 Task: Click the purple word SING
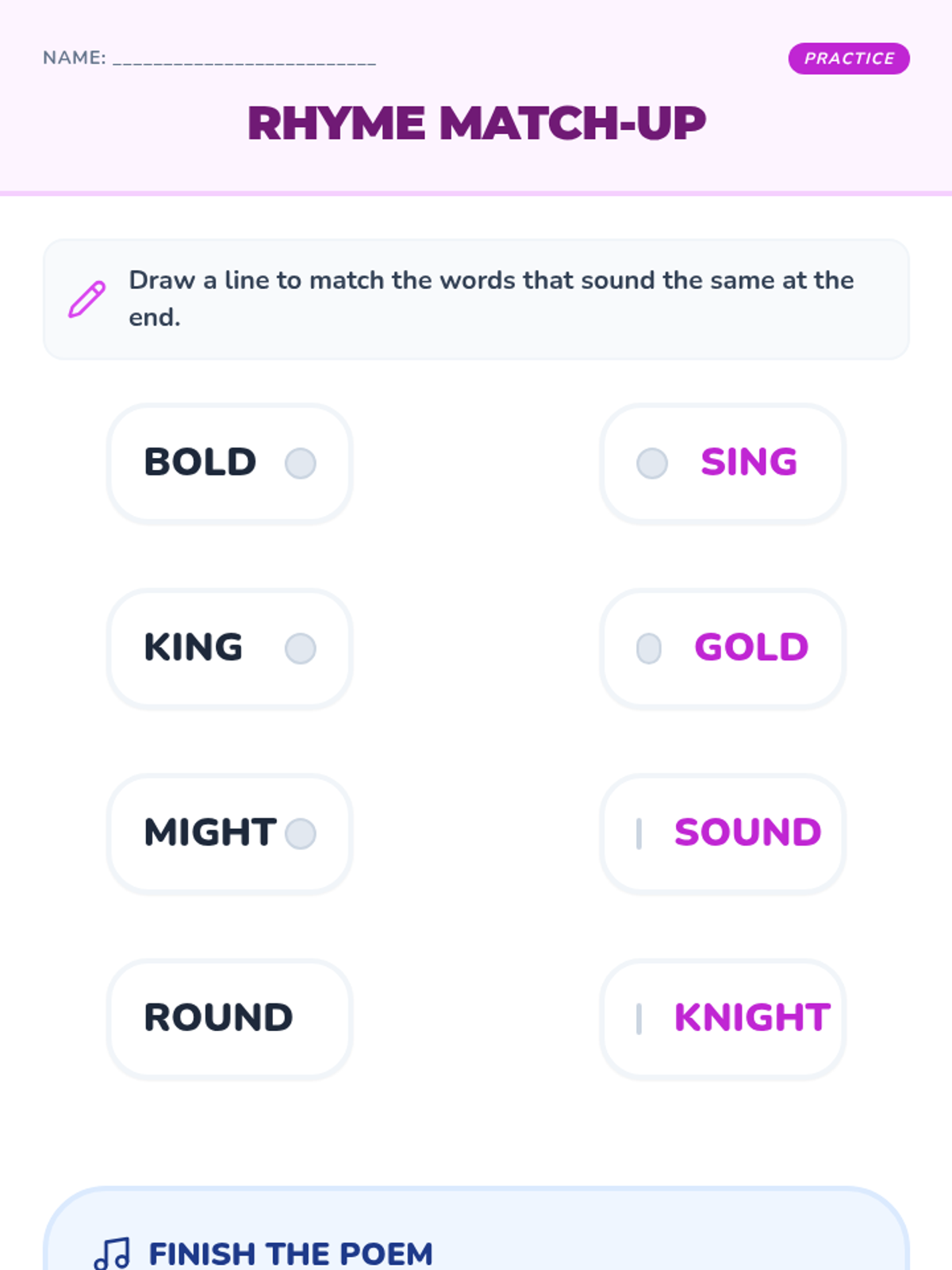749,462
